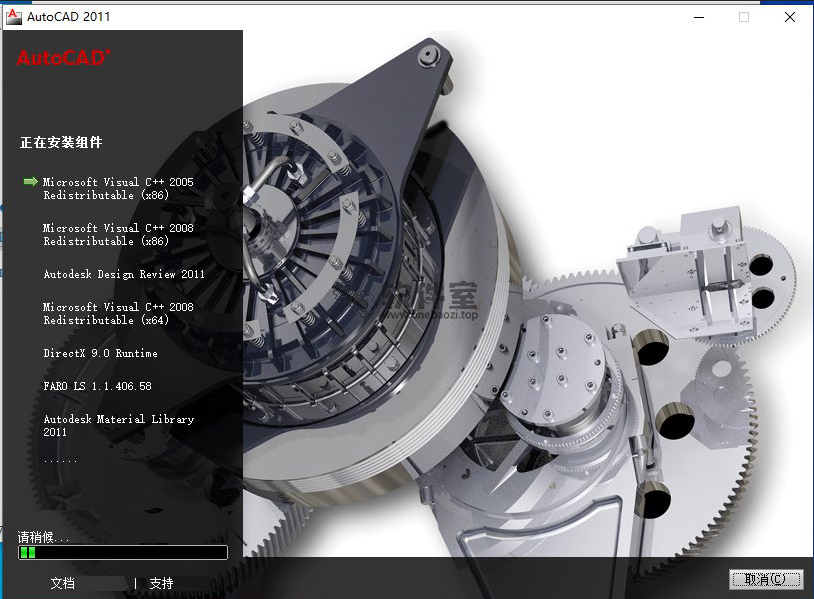The width and height of the screenshot is (814, 599).
Task: Click the disabled maximize window button
Action: (743, 16)
